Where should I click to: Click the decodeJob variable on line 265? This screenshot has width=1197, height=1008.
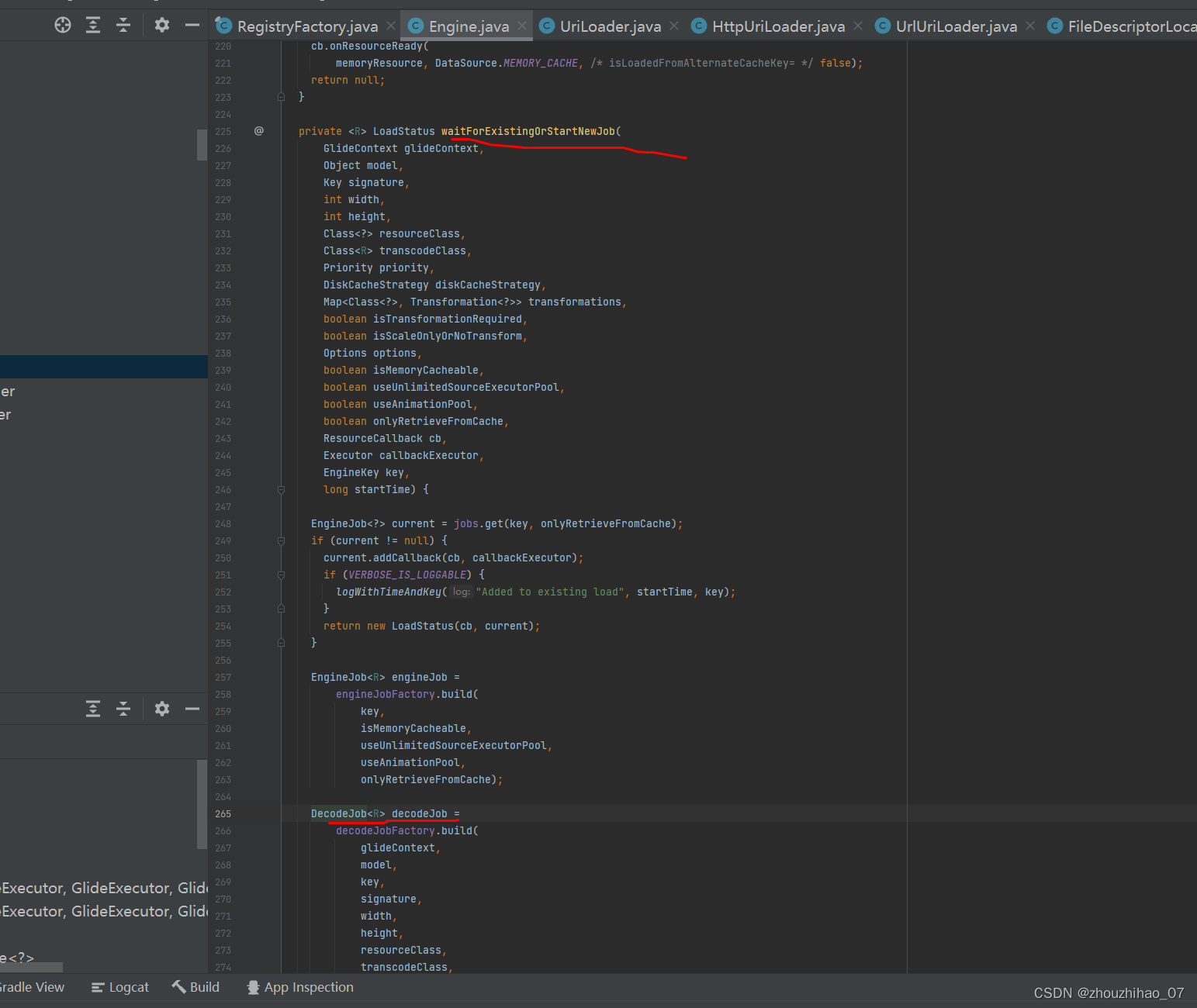[420, 813]
